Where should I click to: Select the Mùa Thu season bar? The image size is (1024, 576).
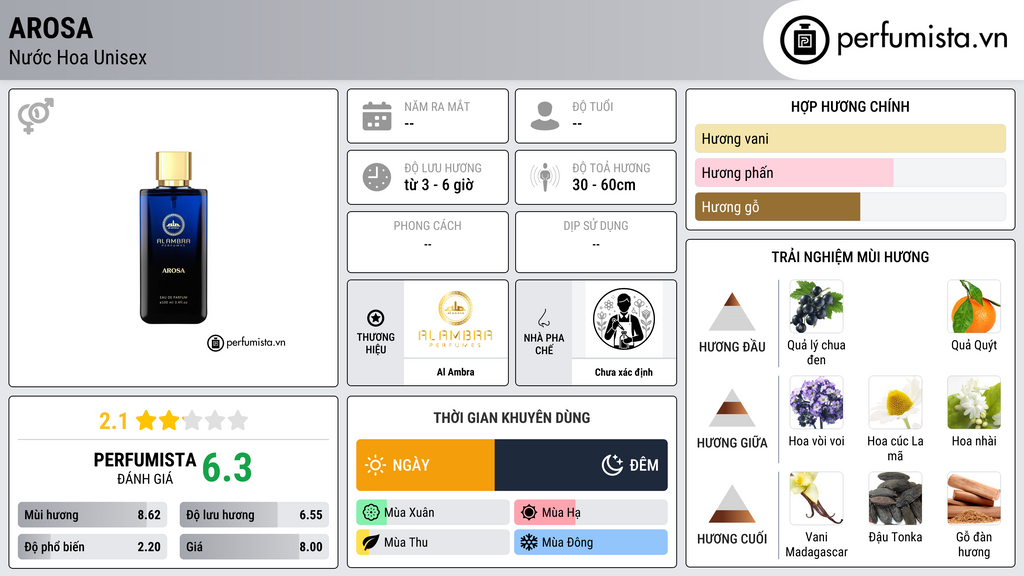[x=433, y=542]
